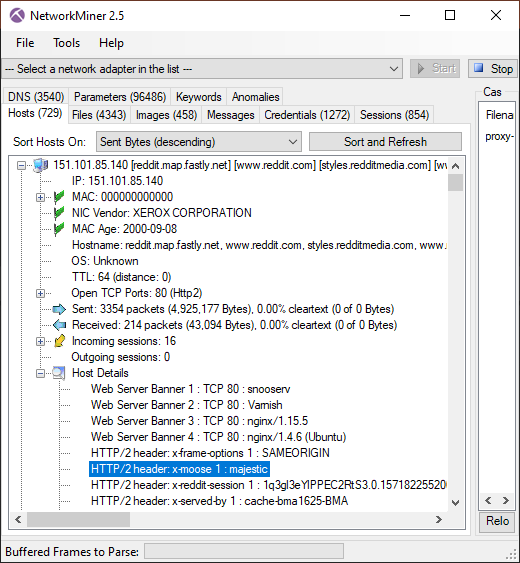The height and width of the screenshot is (563, 520).
Task: Open the Help menu
Action: 111,43
